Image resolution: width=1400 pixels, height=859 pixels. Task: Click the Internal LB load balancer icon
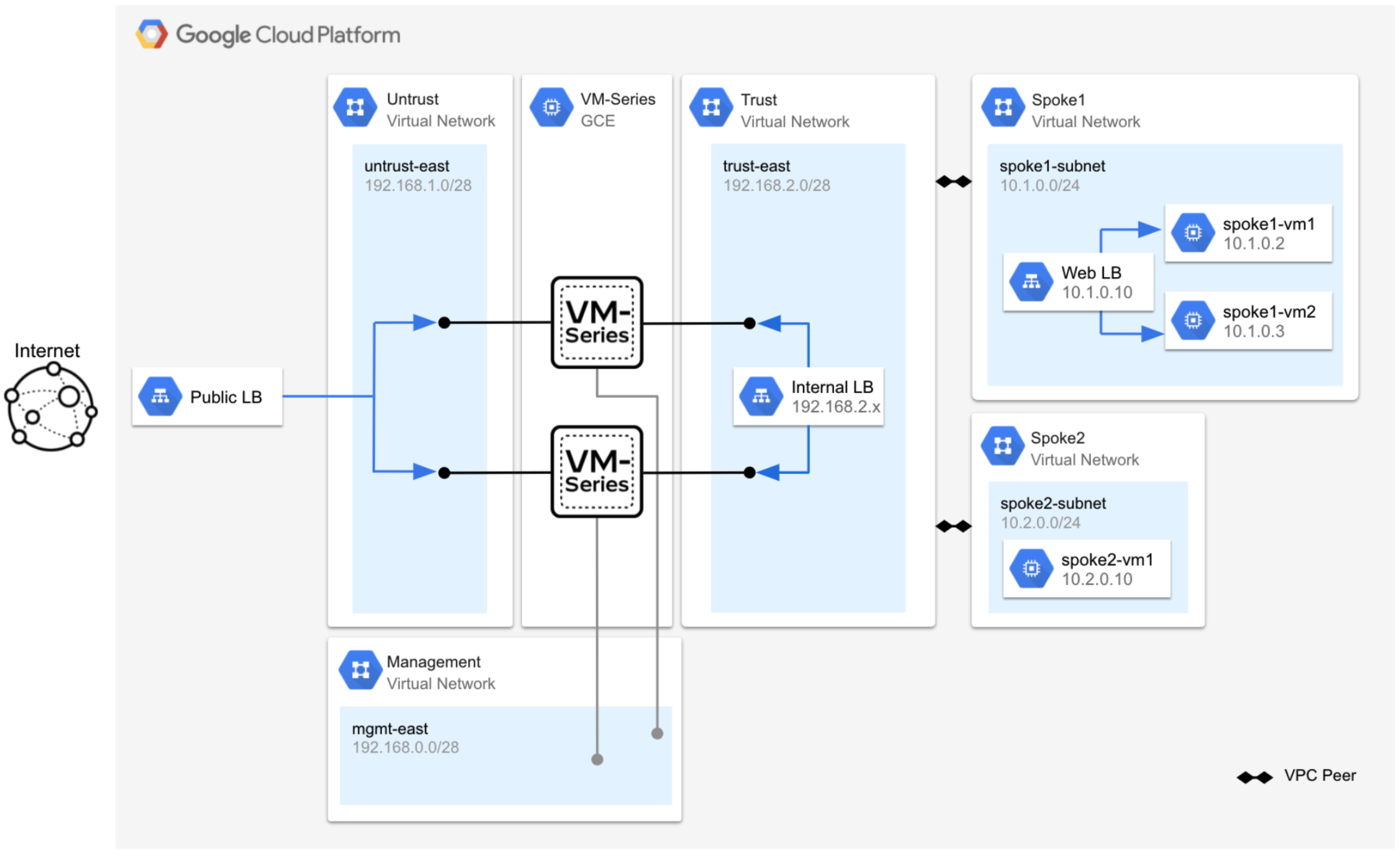click(761, 397)
